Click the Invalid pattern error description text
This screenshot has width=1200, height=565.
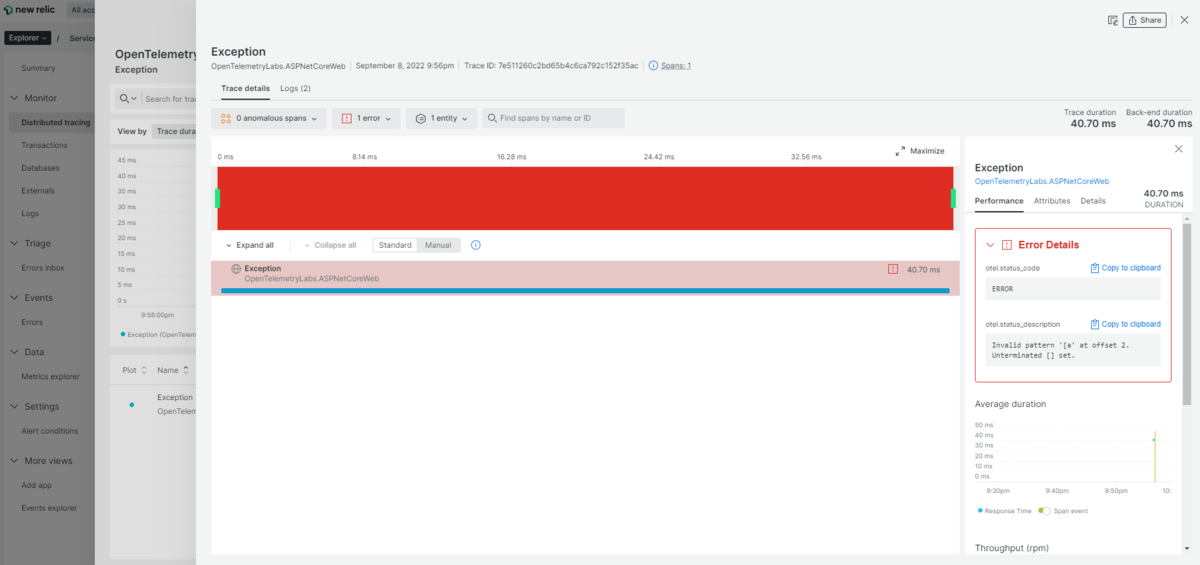1061,350
